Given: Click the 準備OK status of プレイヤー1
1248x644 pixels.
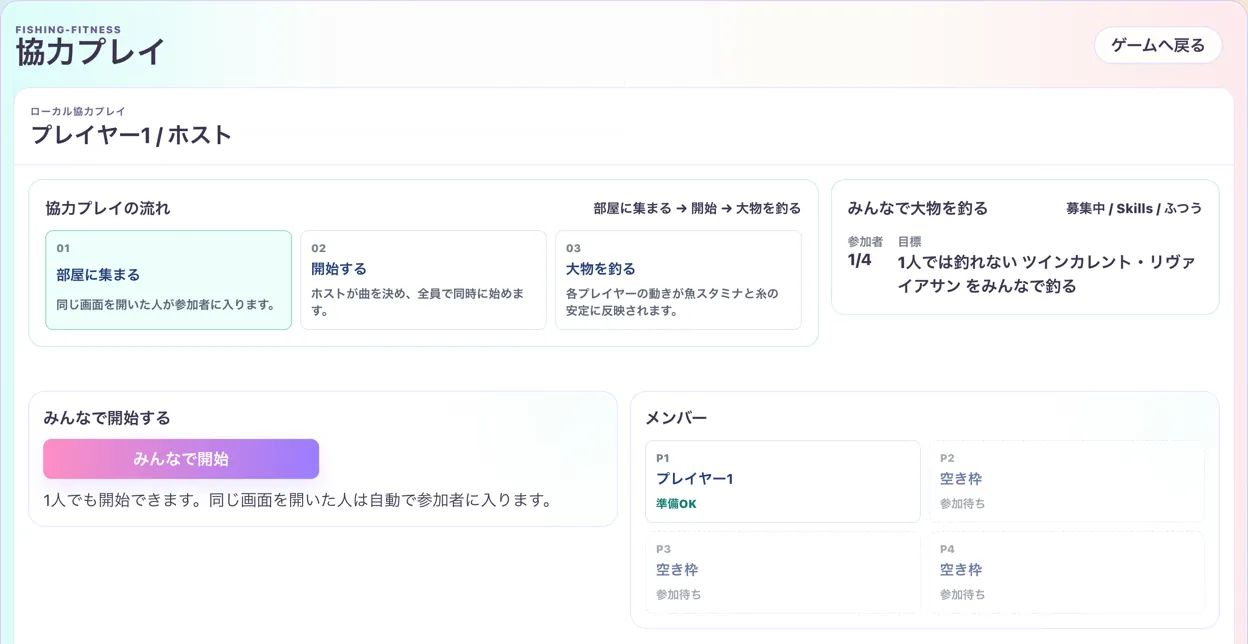Looking at the screenshot, I should (676, 503).
